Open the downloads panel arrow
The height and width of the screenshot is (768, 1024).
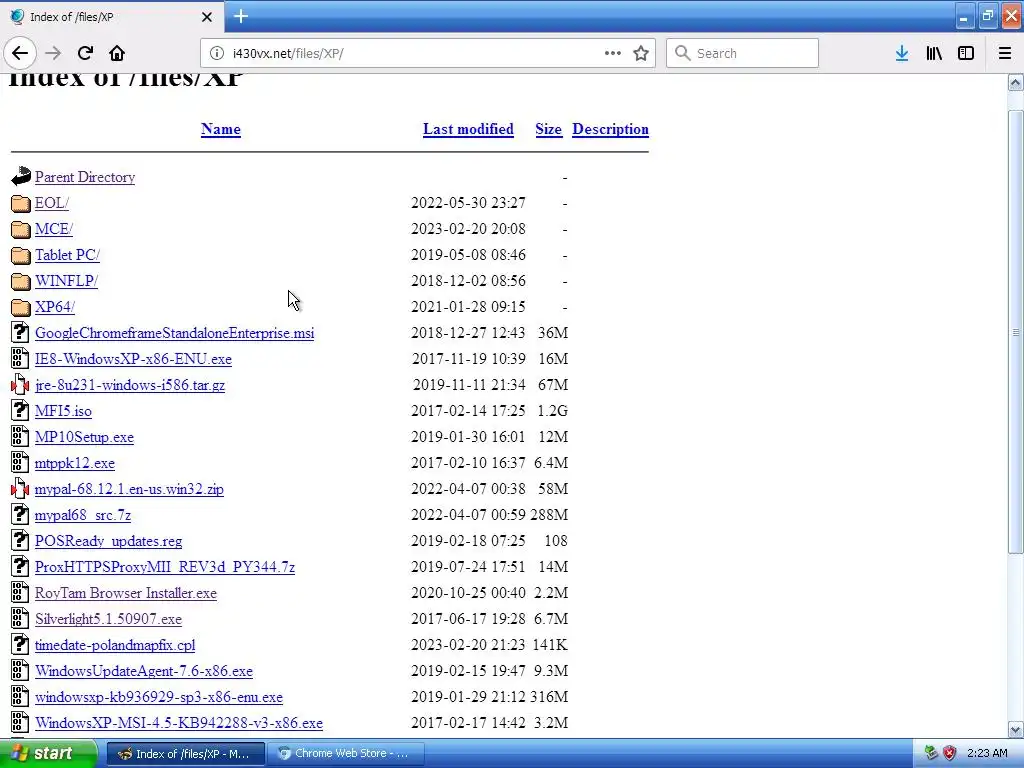(x=902, y=54)
